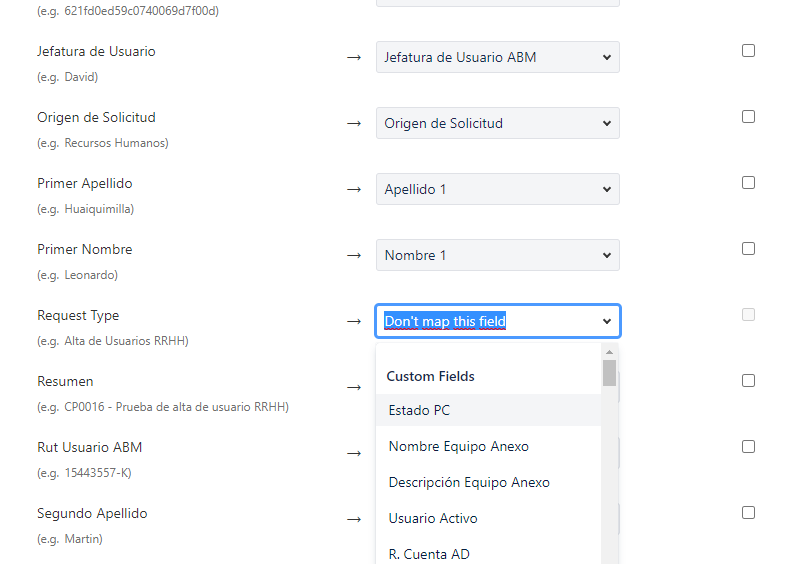The height and width of the screenshot is (564, 787).
Task: Click example text '15443557-K'
Action: pyautogui.click(x=97, y=473)
